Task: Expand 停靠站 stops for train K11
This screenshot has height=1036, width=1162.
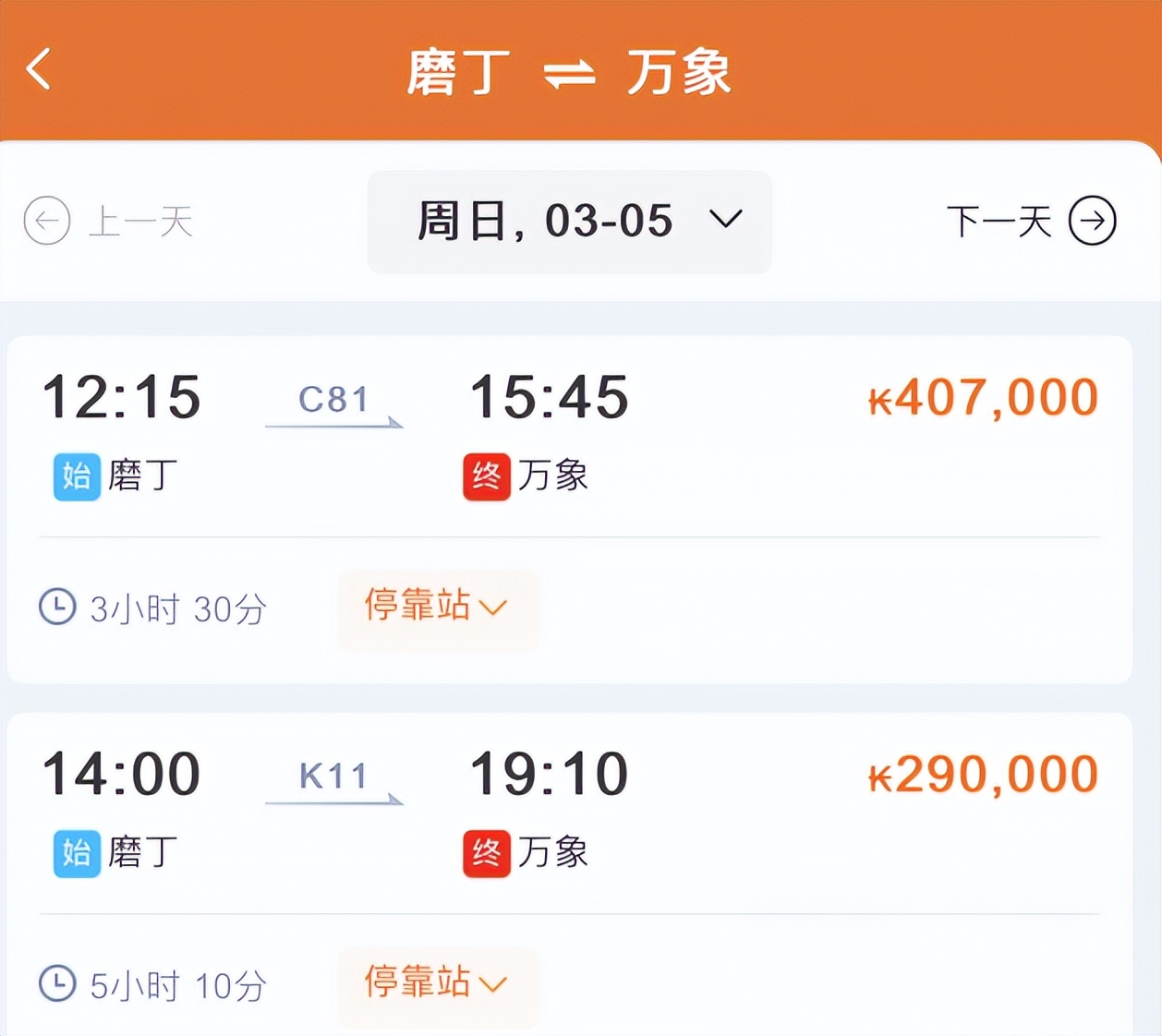Action: click(x=436, y=984)
